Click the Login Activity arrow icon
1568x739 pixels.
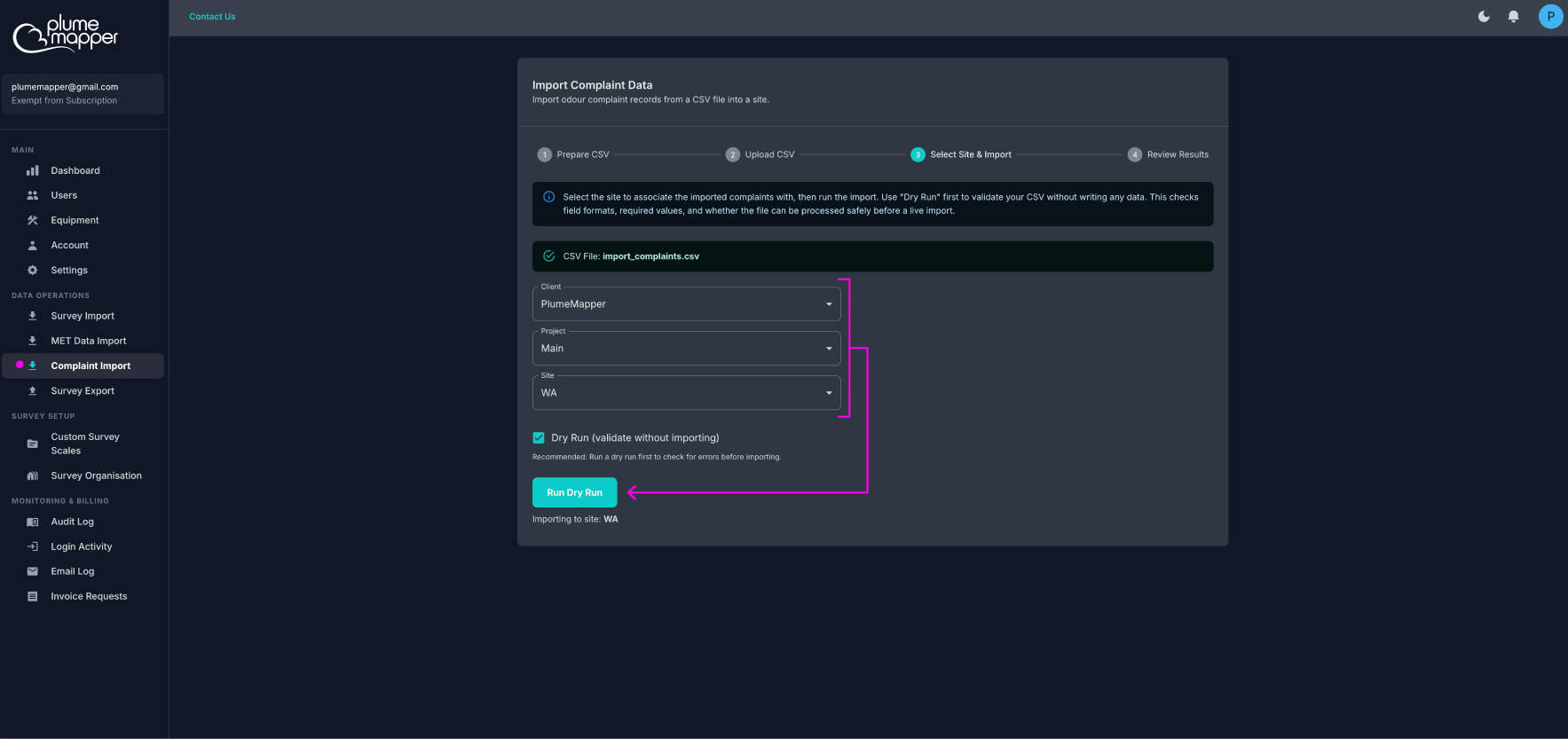tap(33, 546)
